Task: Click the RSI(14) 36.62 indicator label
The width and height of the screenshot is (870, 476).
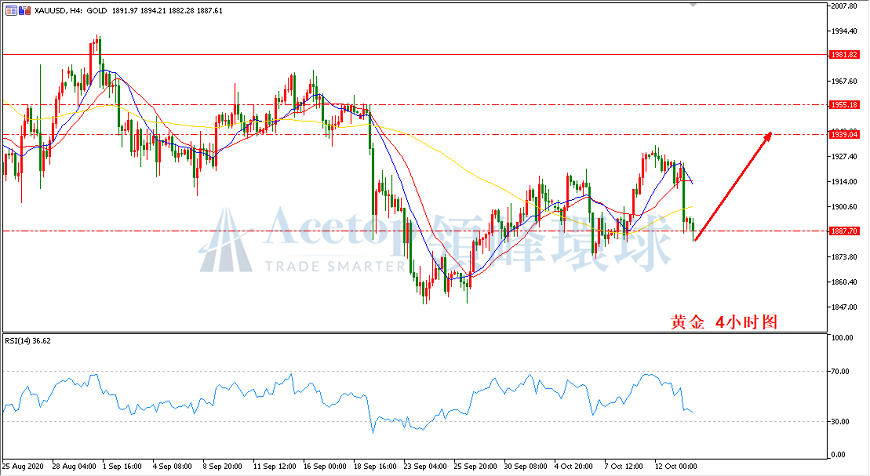Action: click(28, 341)
